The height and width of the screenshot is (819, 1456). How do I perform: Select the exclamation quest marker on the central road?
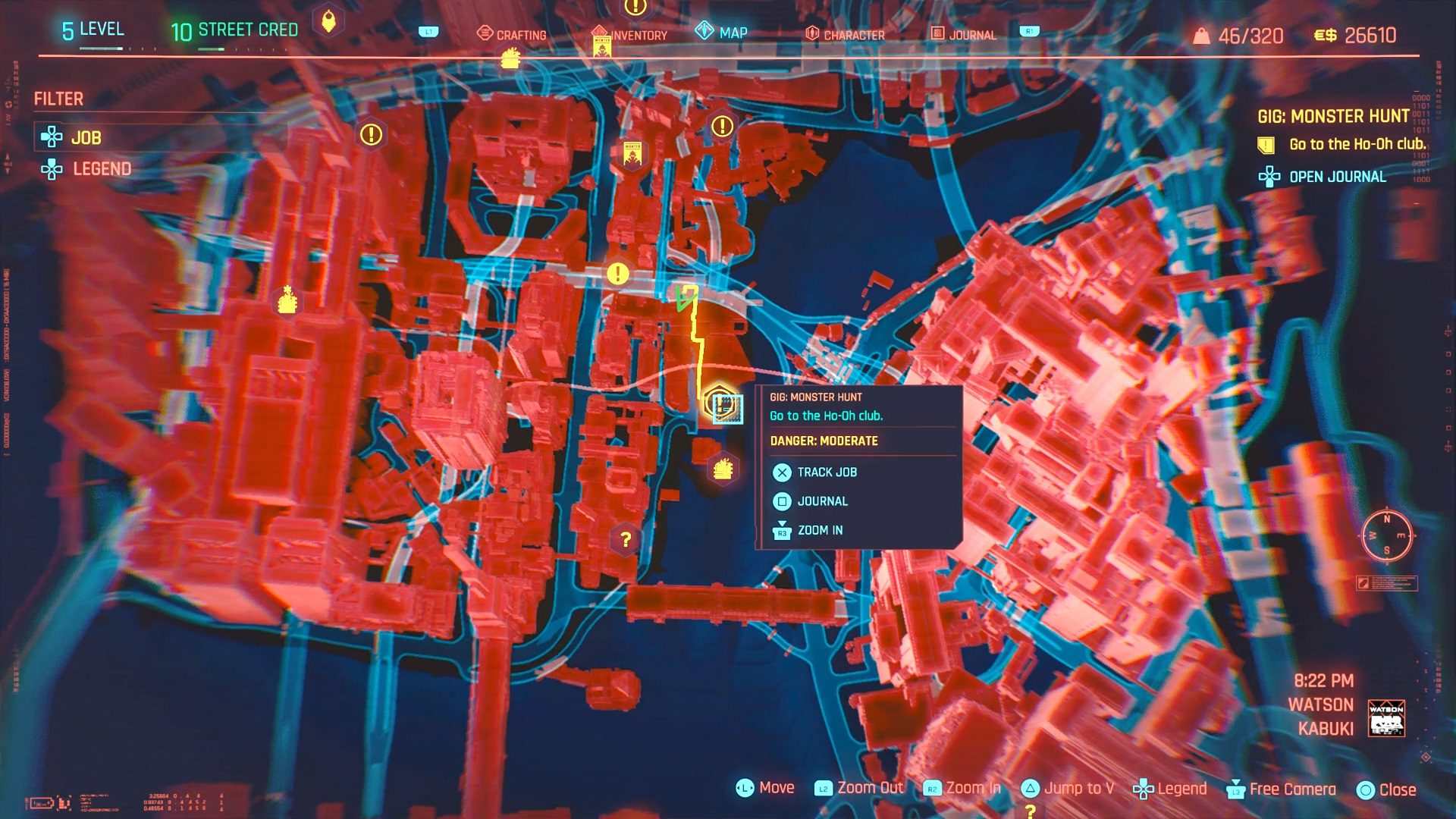[x=618, y=274]
